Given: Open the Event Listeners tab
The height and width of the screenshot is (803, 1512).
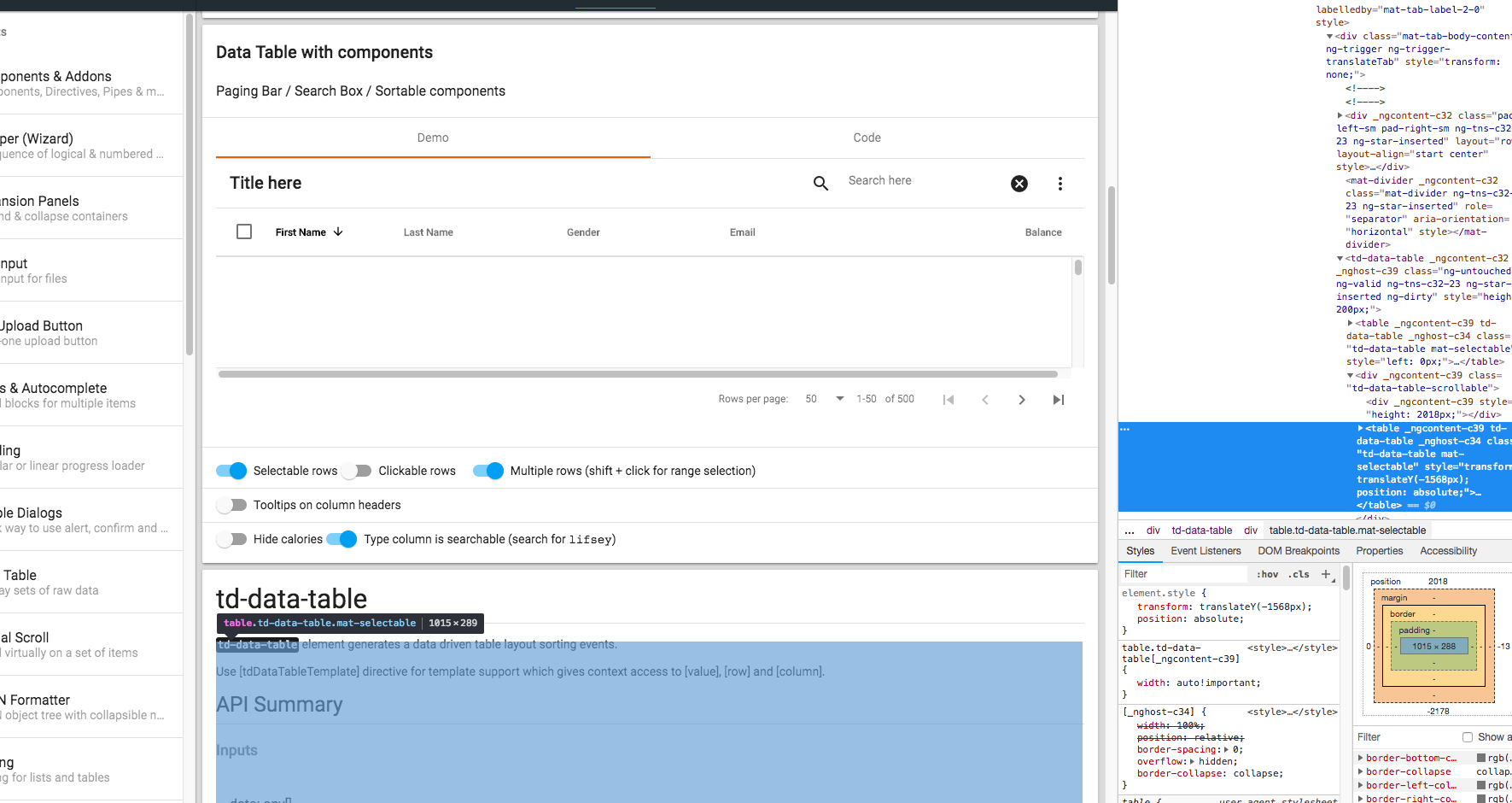Looking at the screenshot, I should click(x=1206, y=551).
